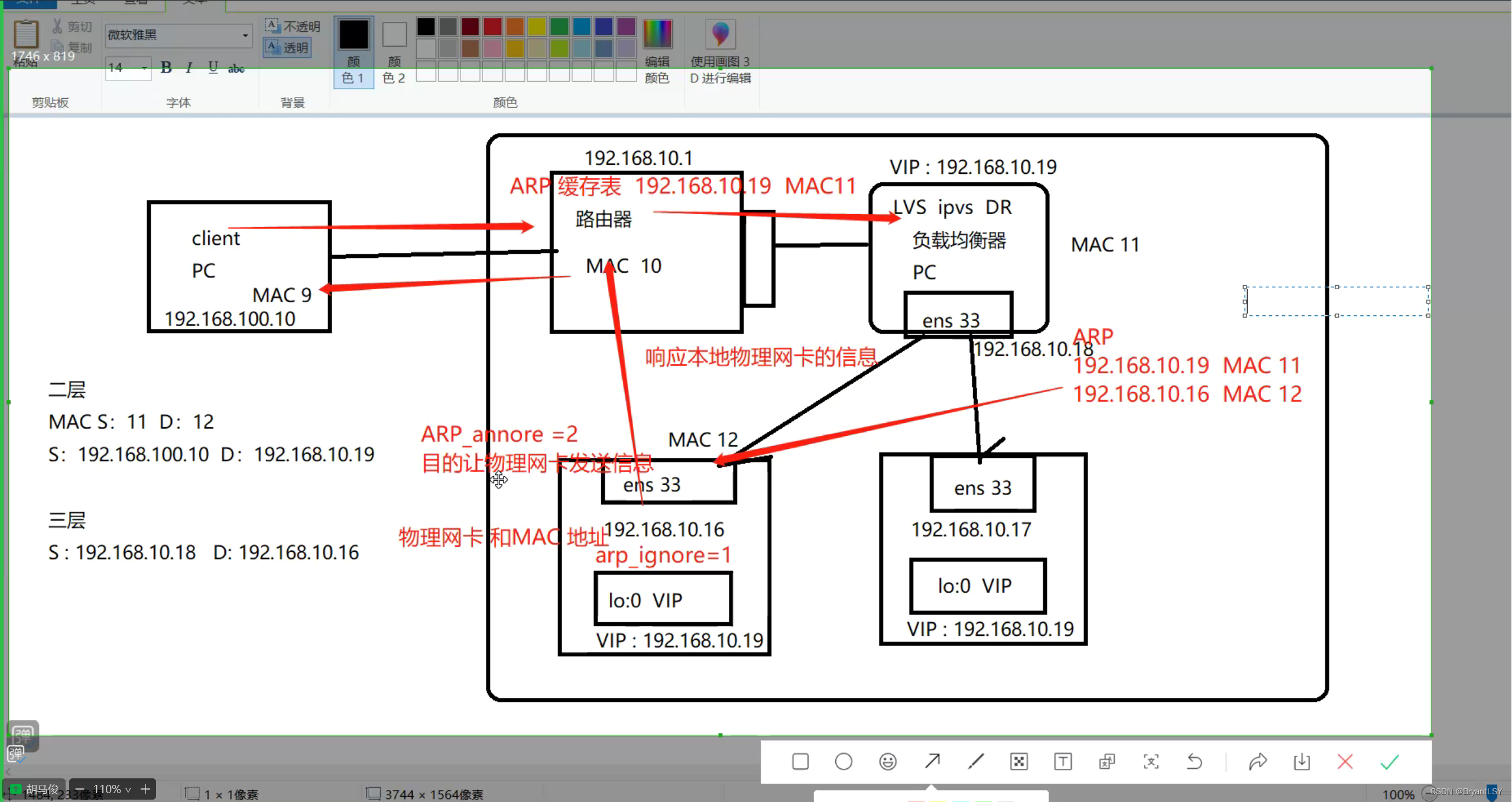This screenshot has height=802, width=1512.
Task: Open the 微软雅黑 font family dropdown
Action: (245, 35)
